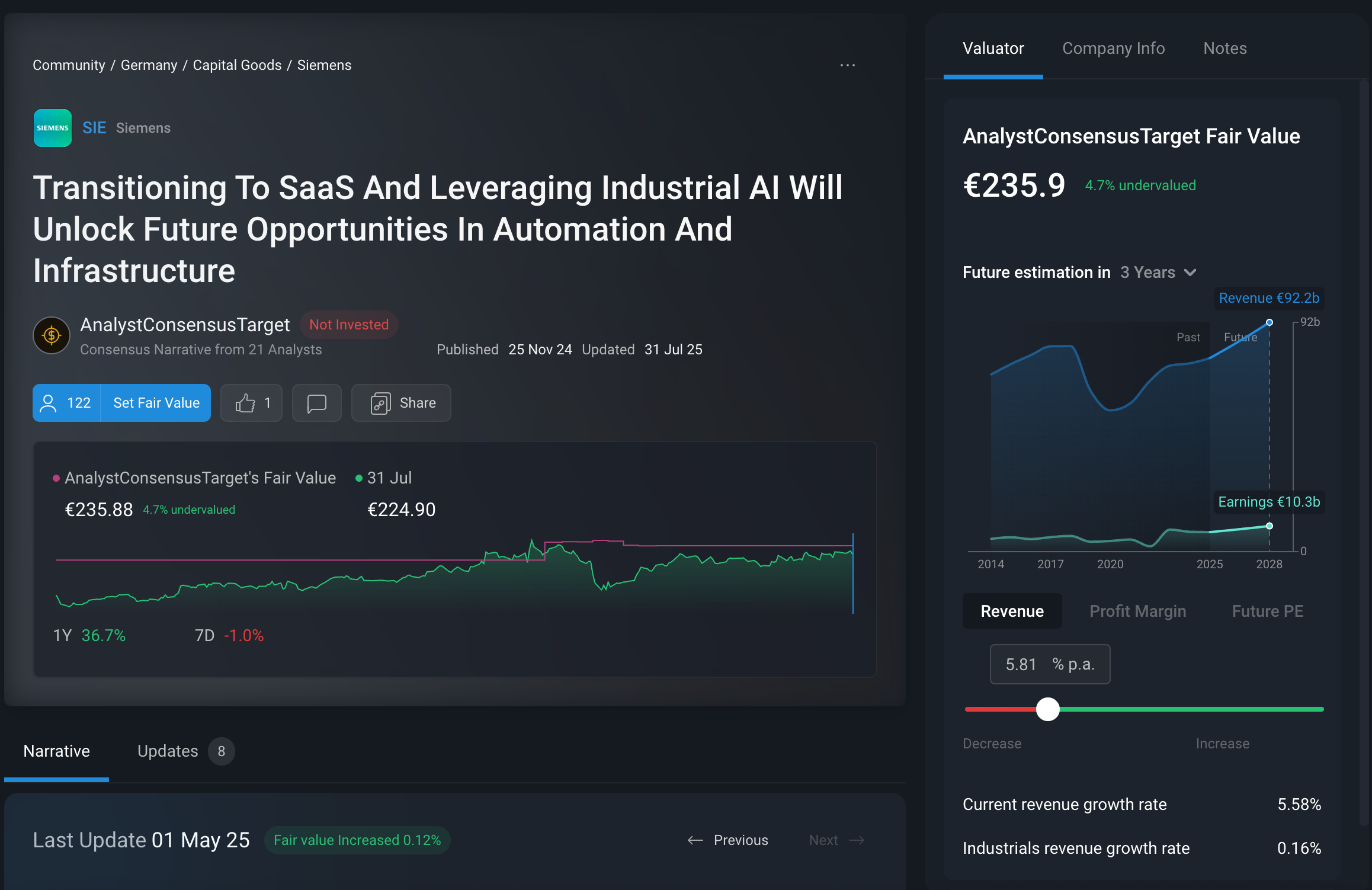
Task: Open the AnalystConsensusTarget author profile link
Action: click(185, 325)
